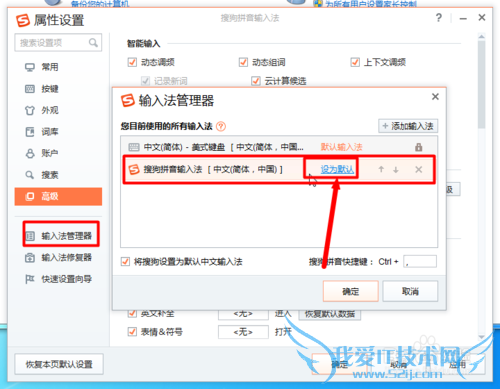This screenshot has width=500, height=389.
Task: Click the shirt icon beside 外观
Action: [x=30, y=110]
